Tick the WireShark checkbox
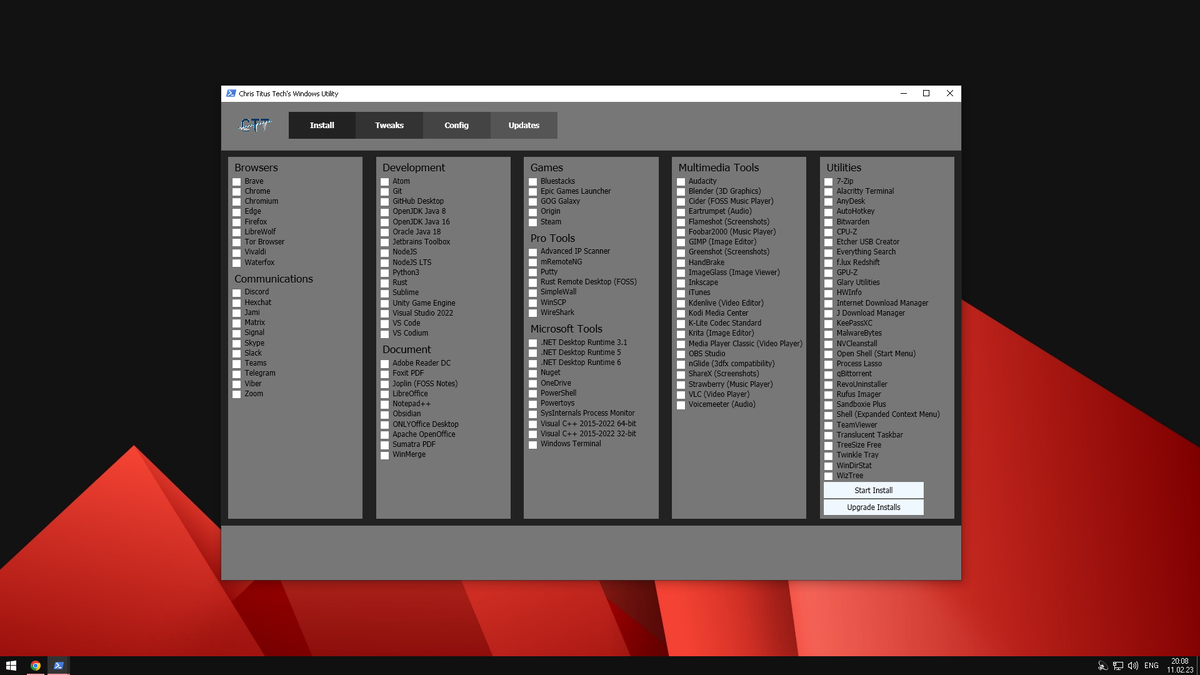 coord(533,312)
